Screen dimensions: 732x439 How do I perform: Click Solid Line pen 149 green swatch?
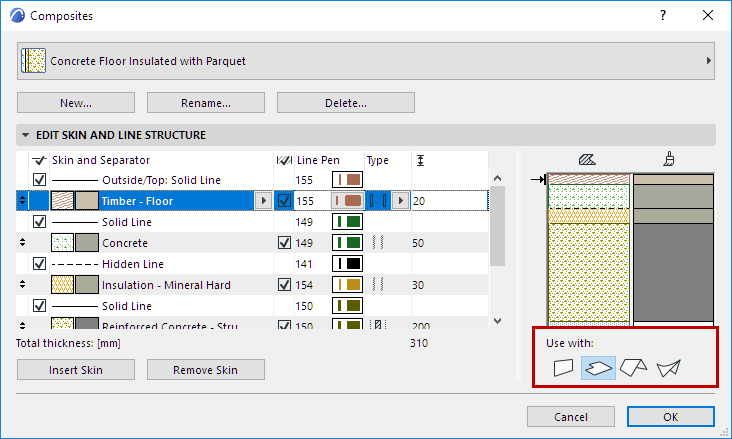[x=347, y=222]
